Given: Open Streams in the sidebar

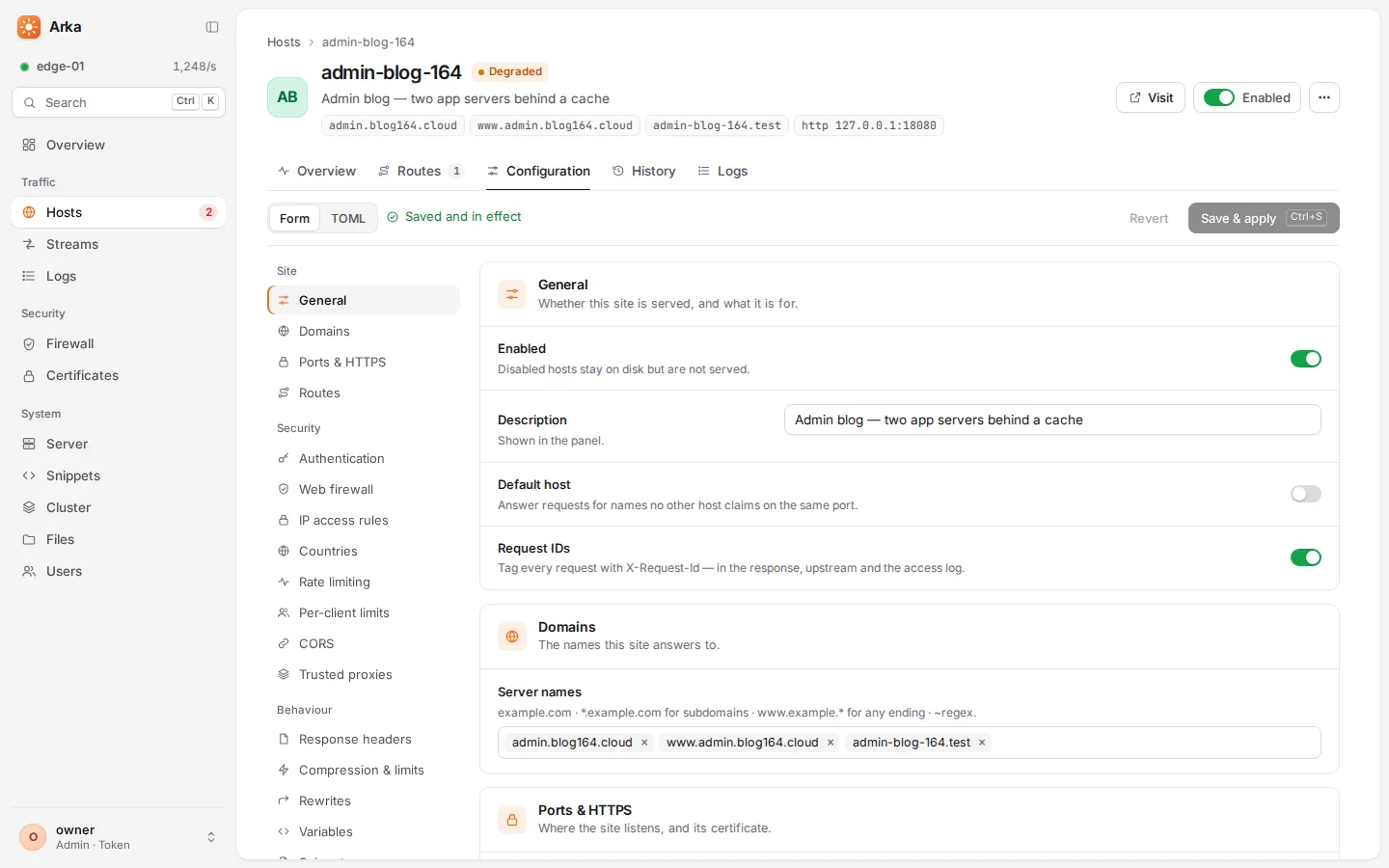Looking at the screenshot, I should (x=119, y=244).
